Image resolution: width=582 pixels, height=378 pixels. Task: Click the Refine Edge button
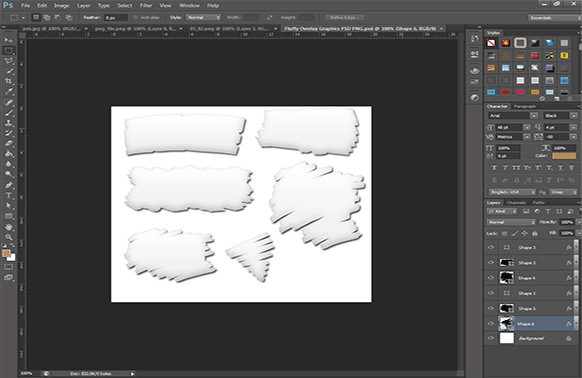pyautogui.click(x=345, y=17)
